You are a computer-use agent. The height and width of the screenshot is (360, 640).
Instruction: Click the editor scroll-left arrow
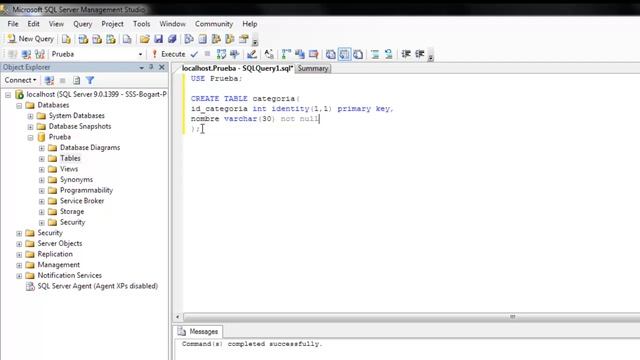pos(178,317)
